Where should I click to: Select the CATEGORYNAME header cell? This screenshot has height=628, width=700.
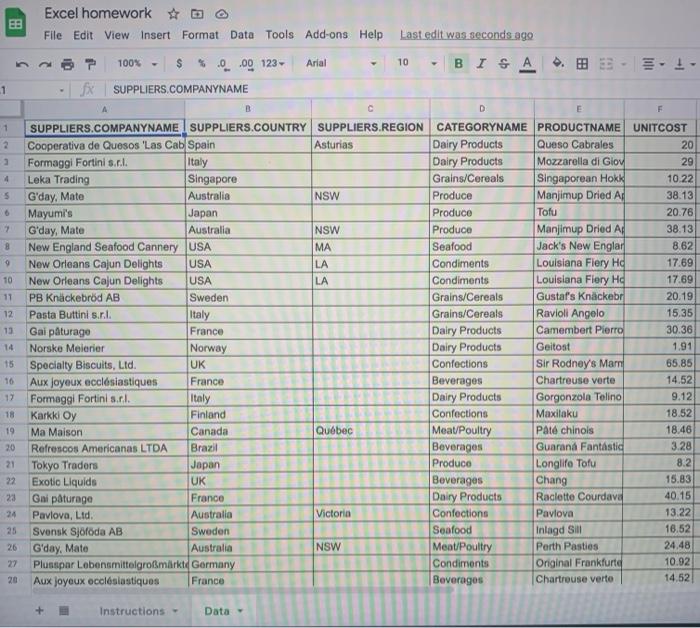[482, 127]
